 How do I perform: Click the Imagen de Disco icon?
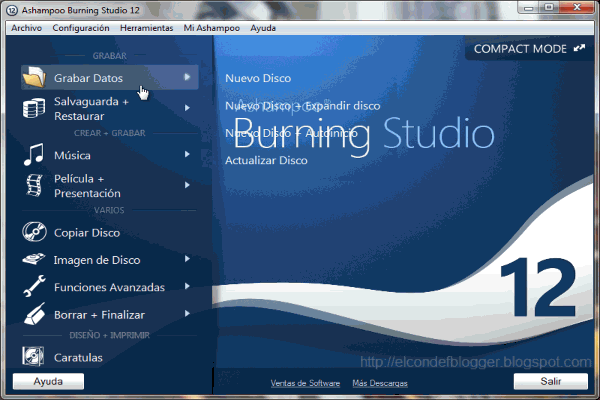35,260
